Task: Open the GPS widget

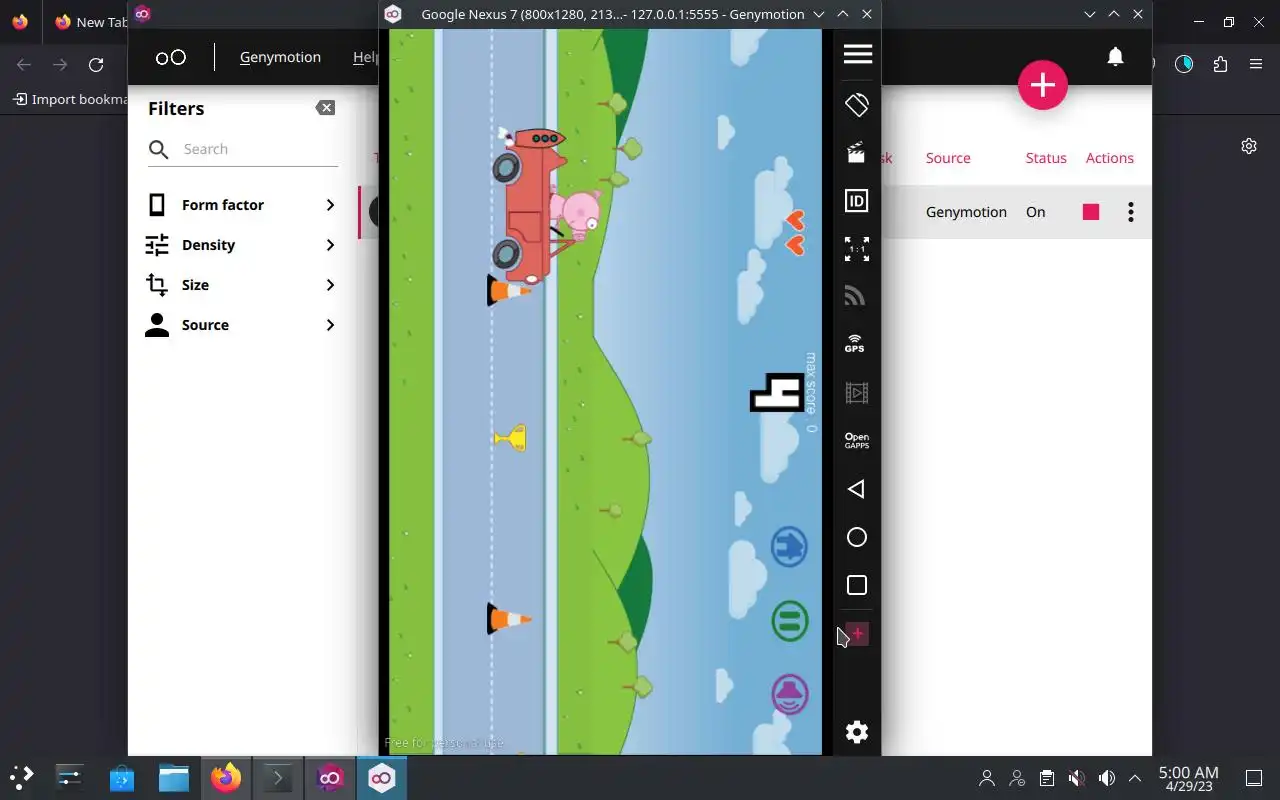Action: coord(855,344)
